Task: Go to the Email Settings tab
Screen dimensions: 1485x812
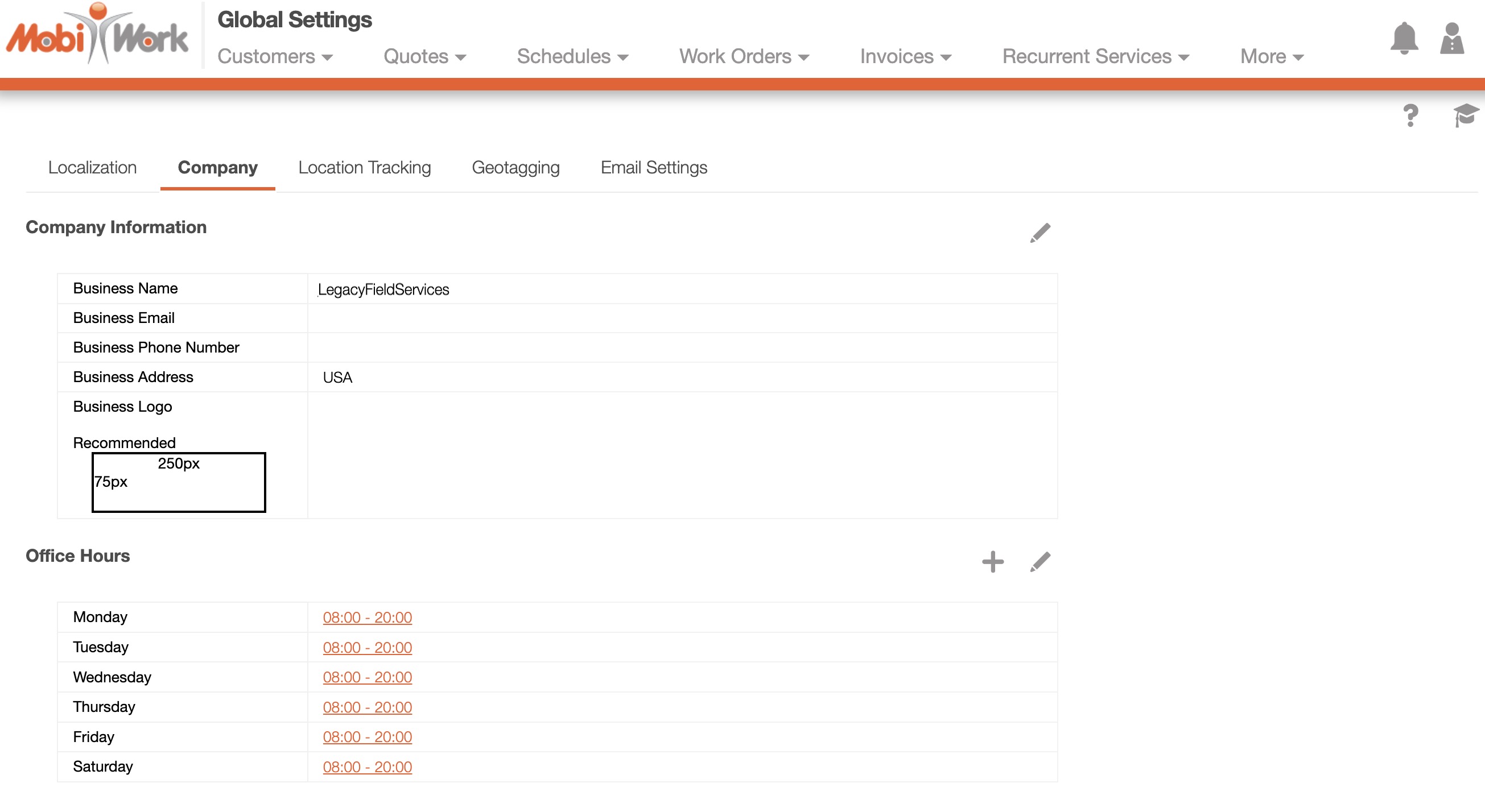Action: (653, 168)
